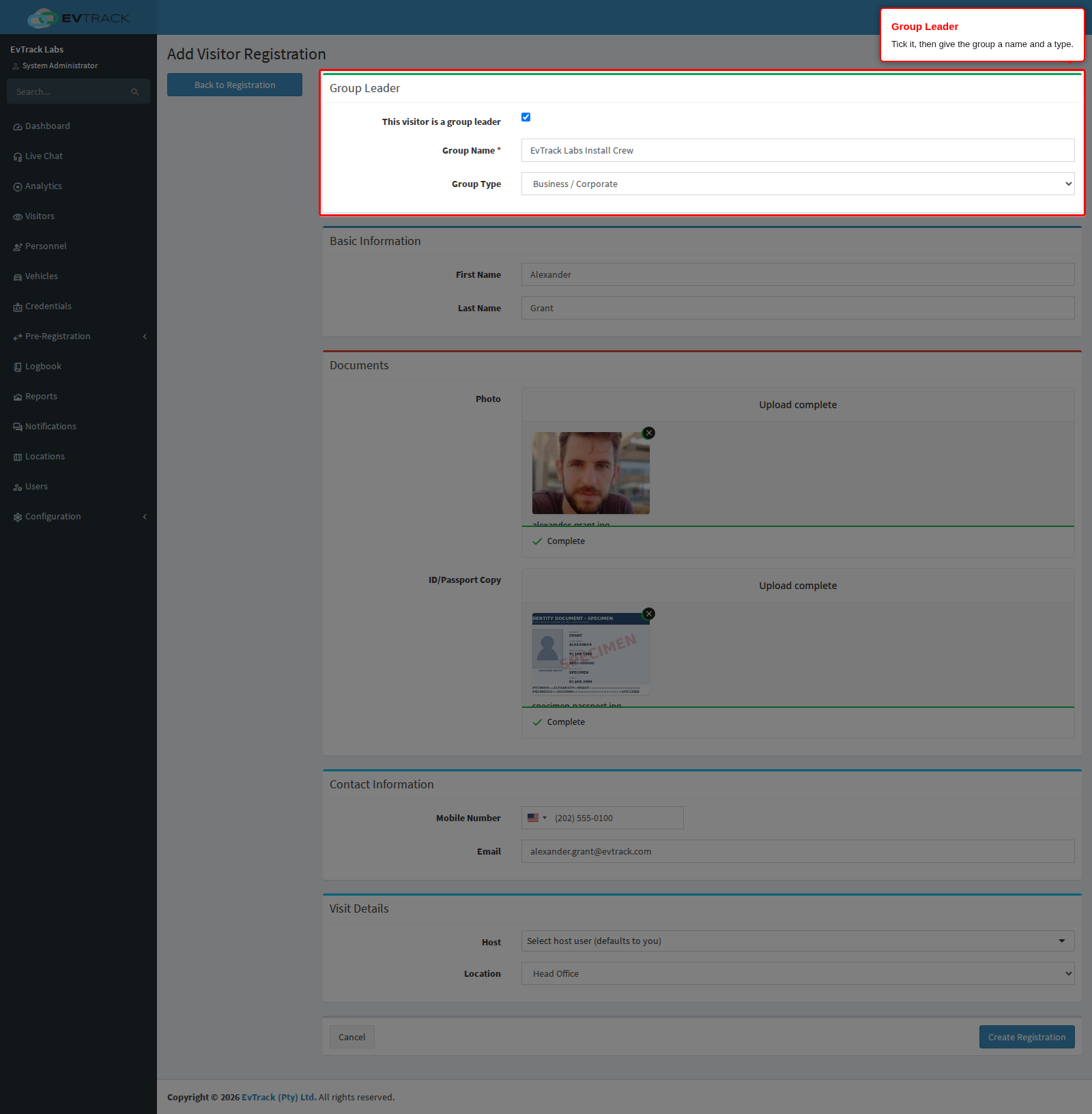This screenshot has width=1092, height=1114.
Task: Open the EvTrack (Pty) Ltd. footer link
Action: tap(278, 1097)
